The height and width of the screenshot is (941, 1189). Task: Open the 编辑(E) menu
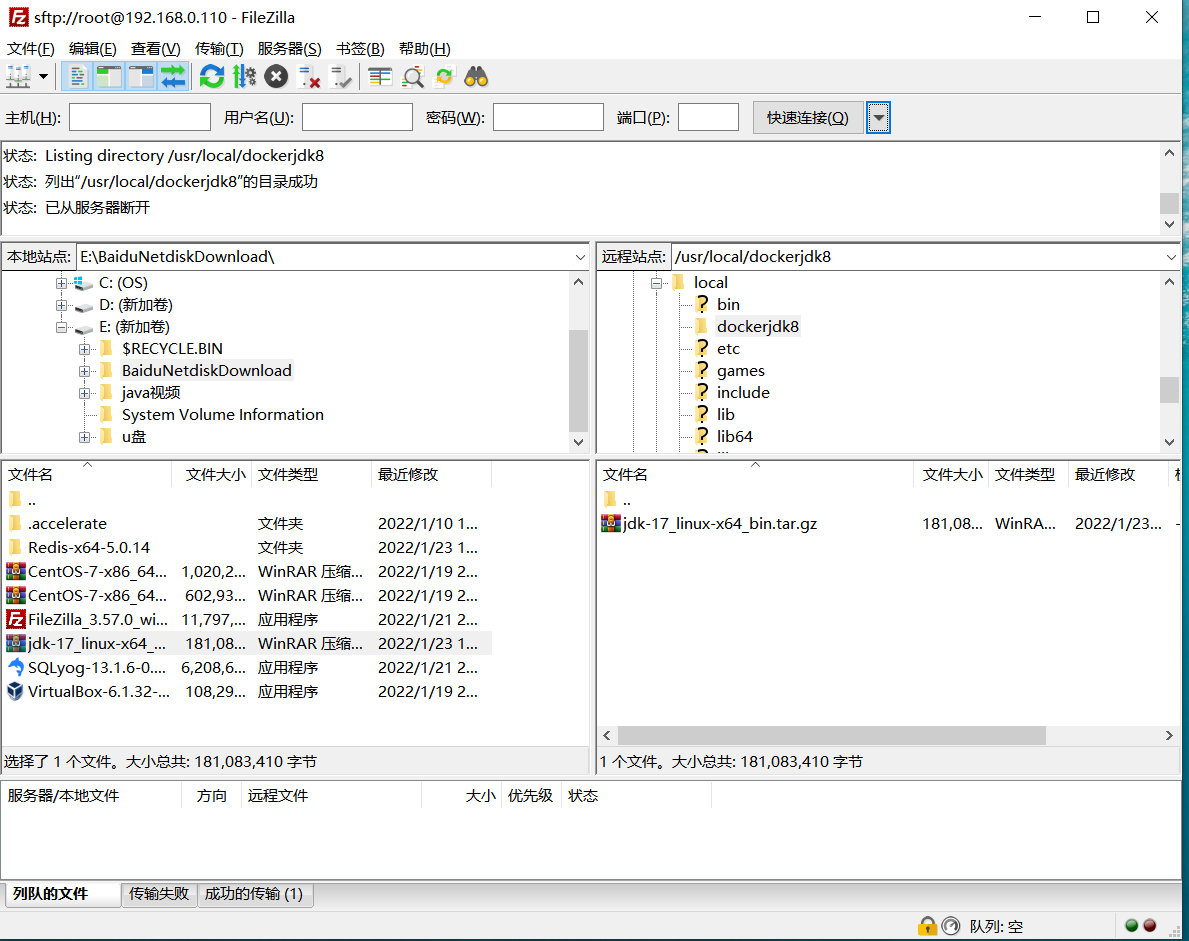(x=93, y=49)
